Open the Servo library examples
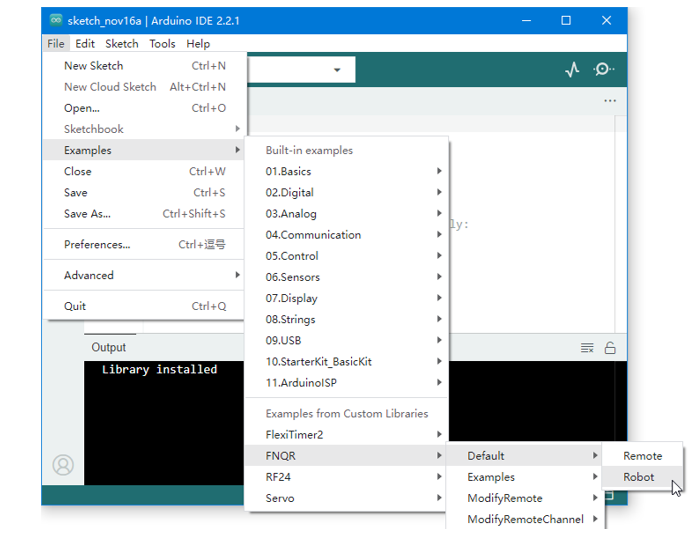The image size is (688, 533). tap(347, 498)
